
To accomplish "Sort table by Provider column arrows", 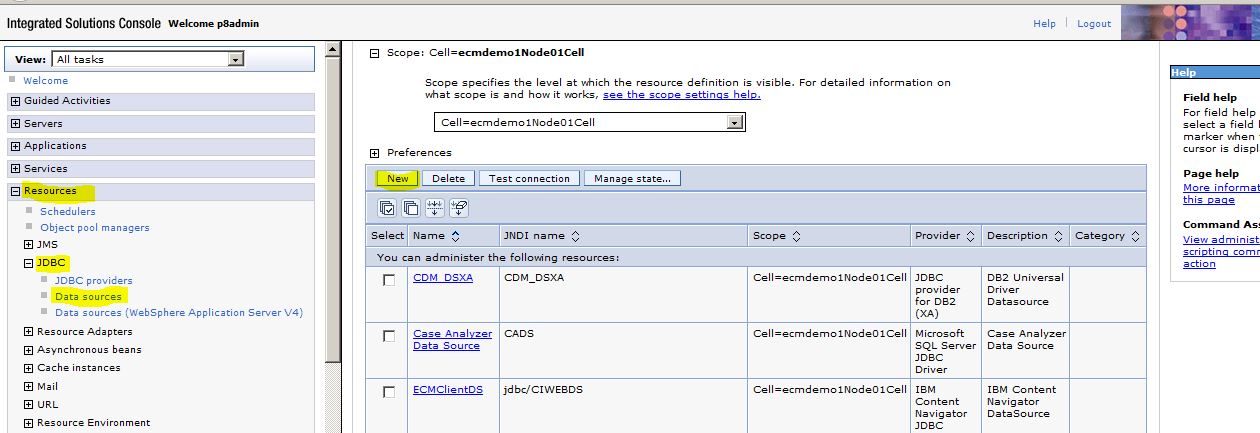I will (x=970, y=237).
